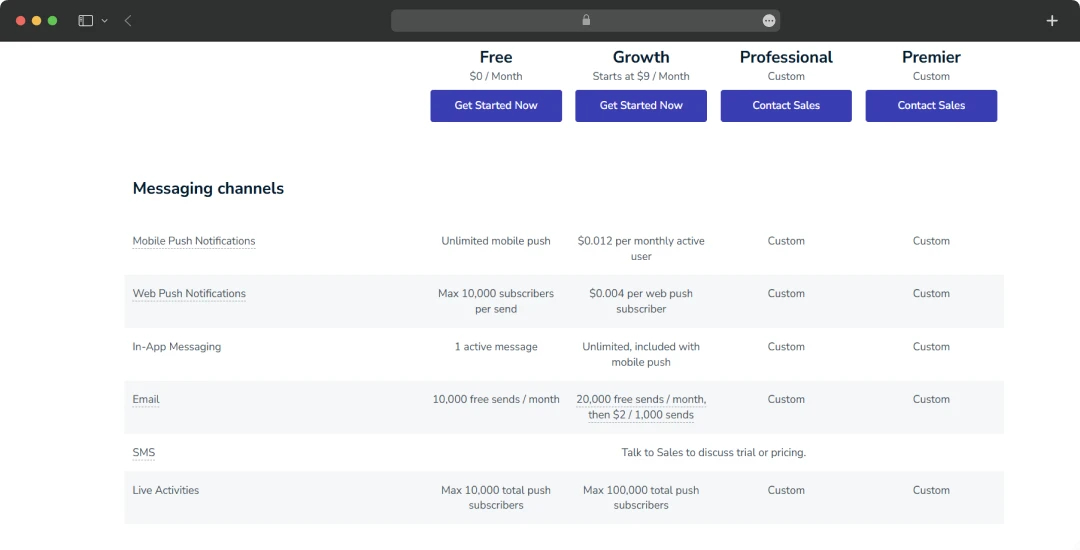Click the Free plan title
This screenshot has height=550, width=1080.
coord(496,57)
